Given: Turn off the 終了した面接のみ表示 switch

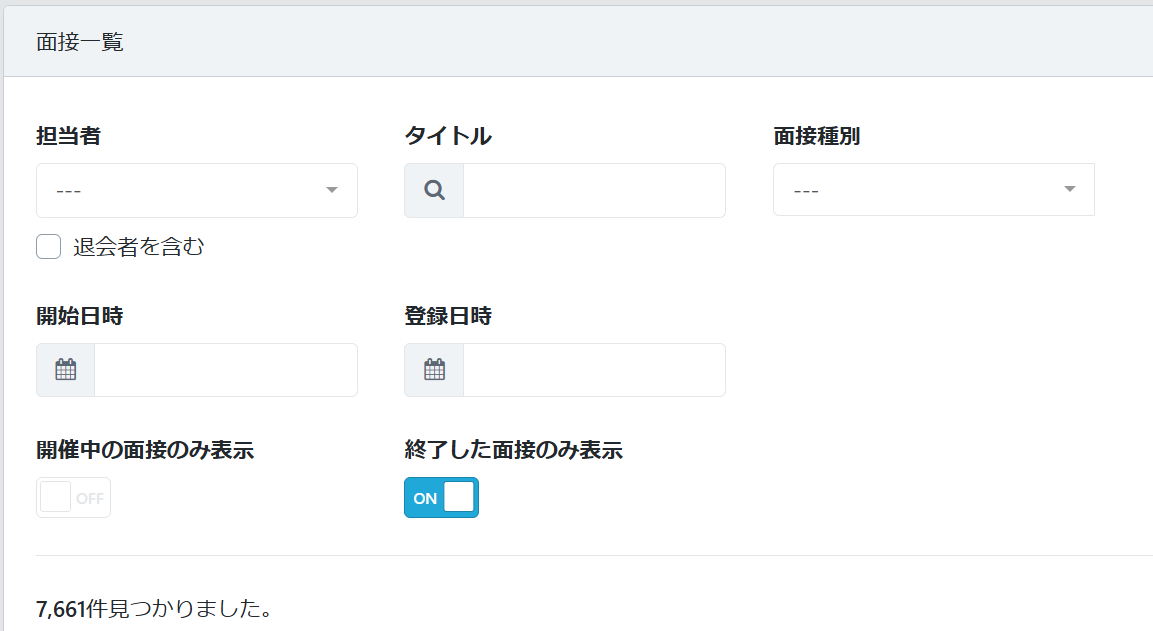Looking at the screenshot, I should (441, 498).
